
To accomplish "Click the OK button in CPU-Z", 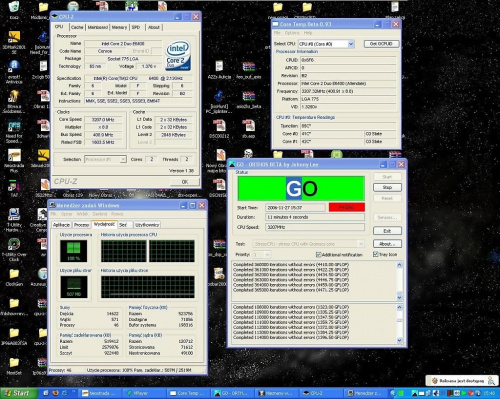I will 185,182.
